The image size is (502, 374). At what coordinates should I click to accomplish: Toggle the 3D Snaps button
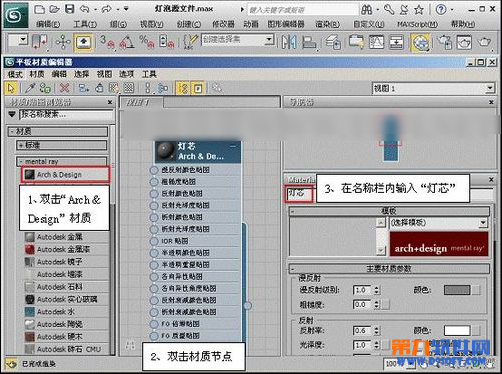(x=107, y=42)
